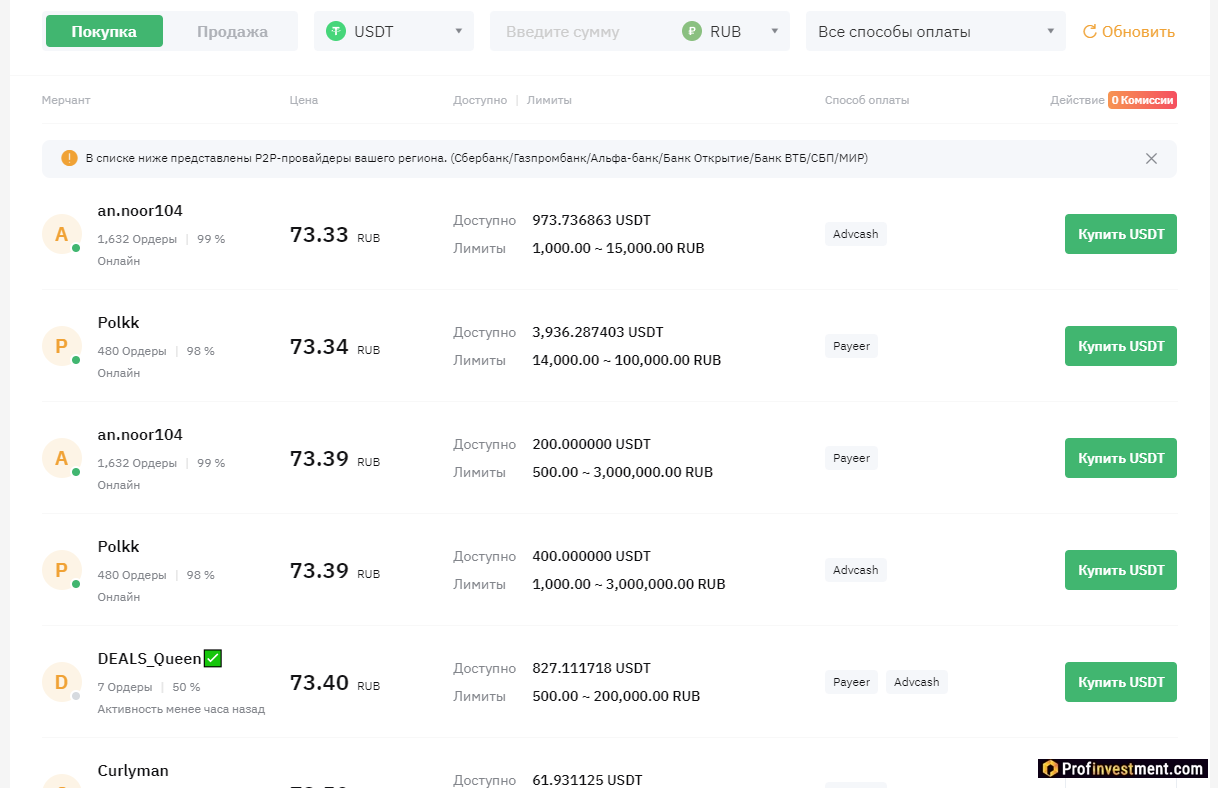
Task: Click the Способ оплаты column header
Action: click(x=867, y=100)
